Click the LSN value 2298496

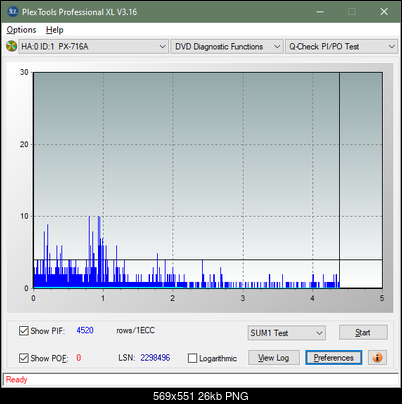point(155,358)
